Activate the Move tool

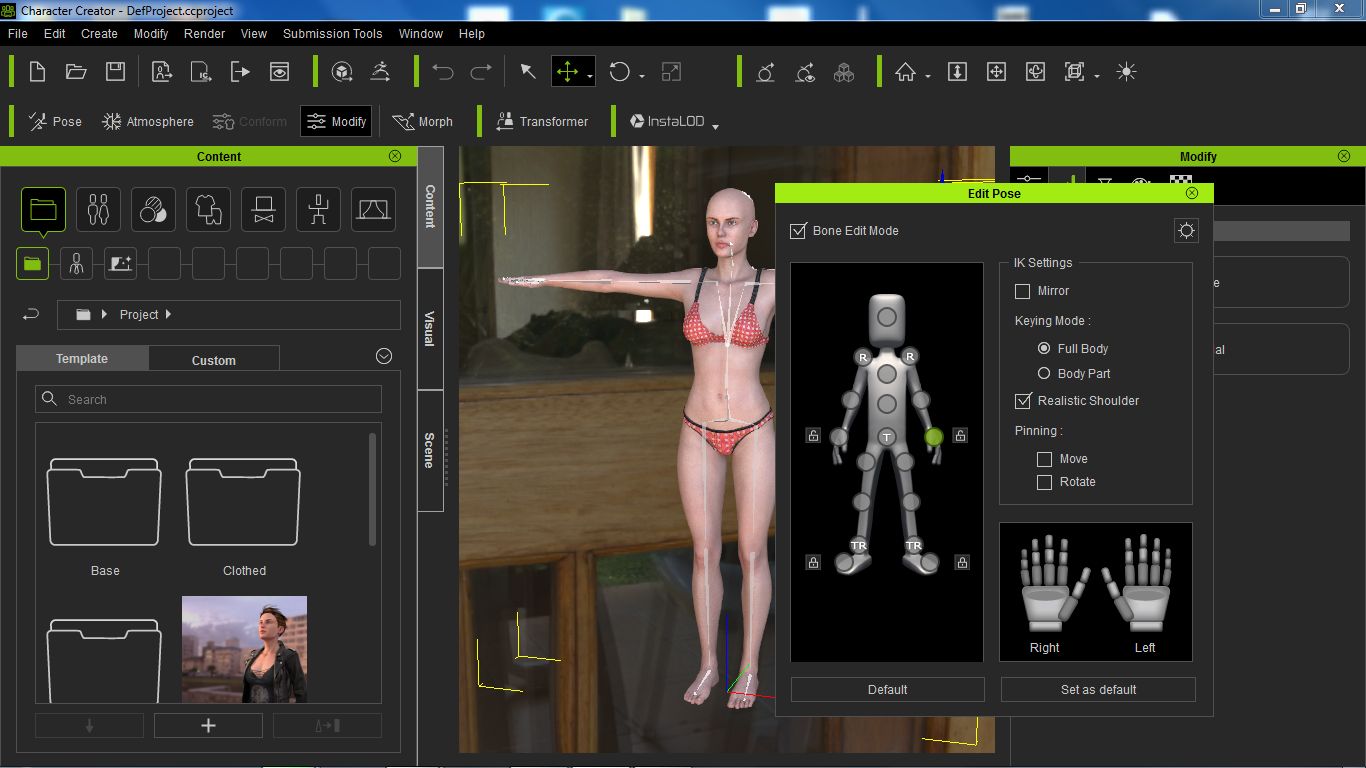[x=567, y=72]
